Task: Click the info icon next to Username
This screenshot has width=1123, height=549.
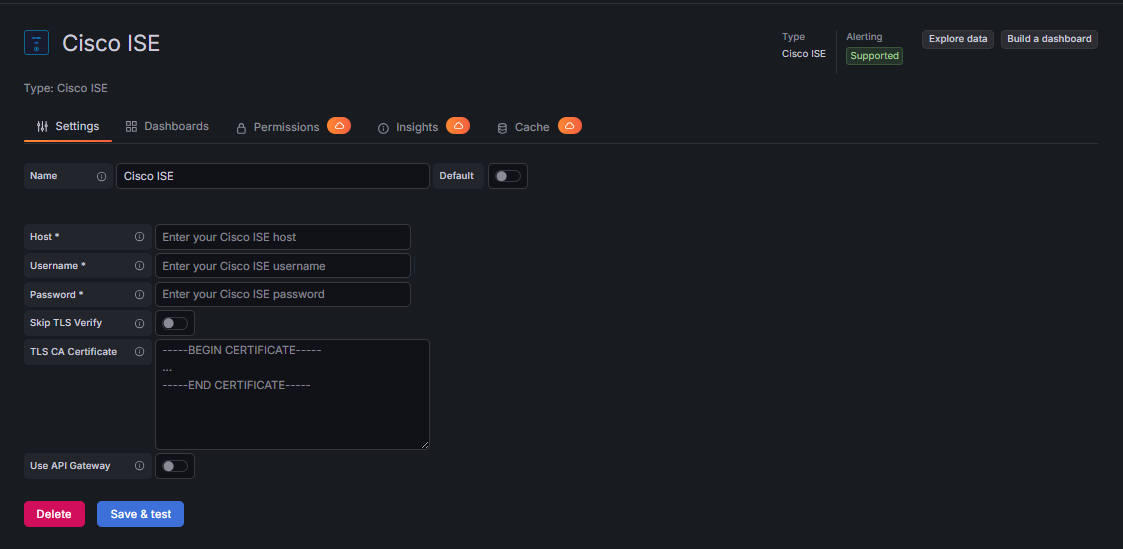Action: point(140,266)
